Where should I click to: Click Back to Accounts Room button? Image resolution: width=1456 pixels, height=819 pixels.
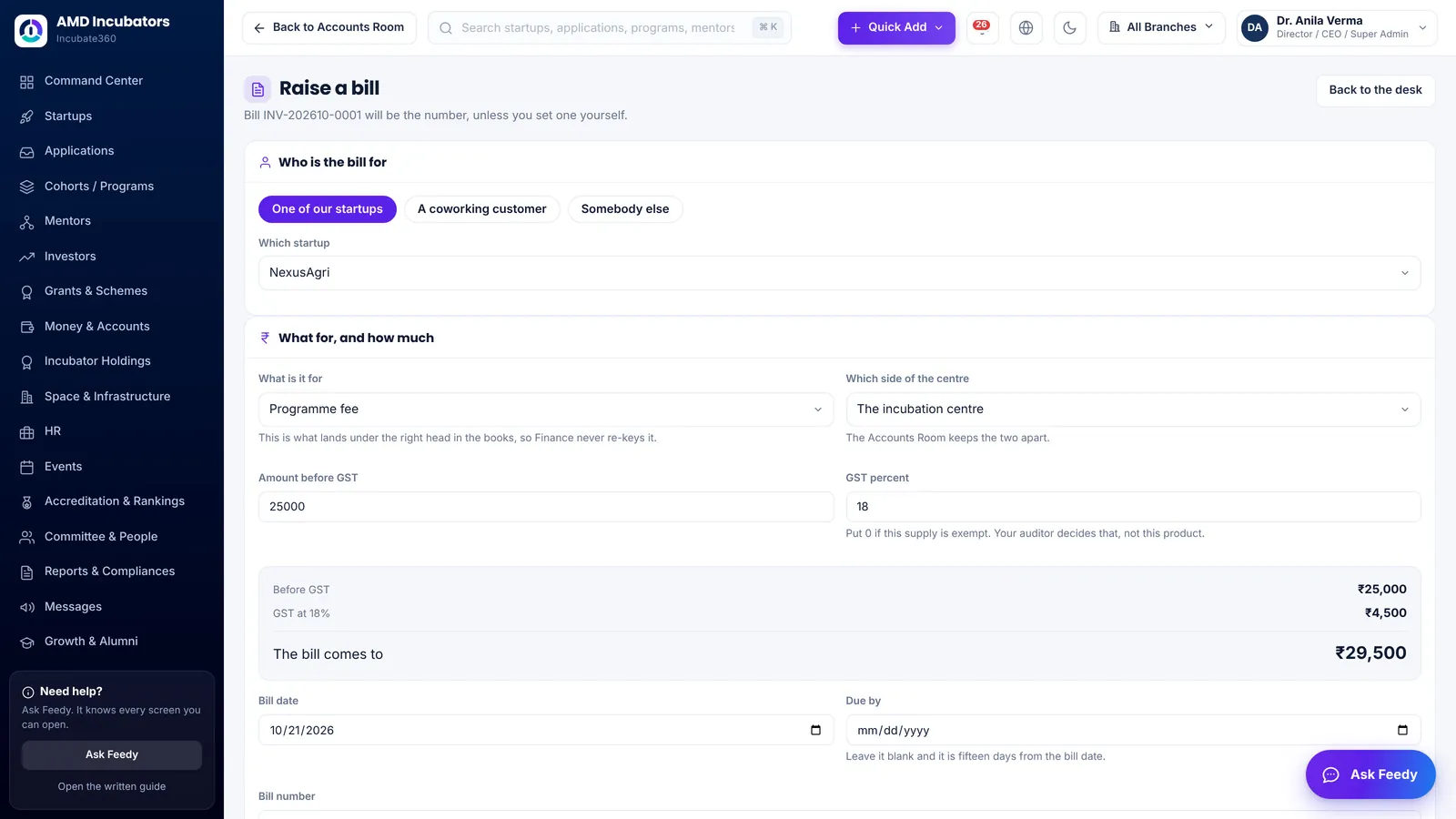click(x=329, y=28)
